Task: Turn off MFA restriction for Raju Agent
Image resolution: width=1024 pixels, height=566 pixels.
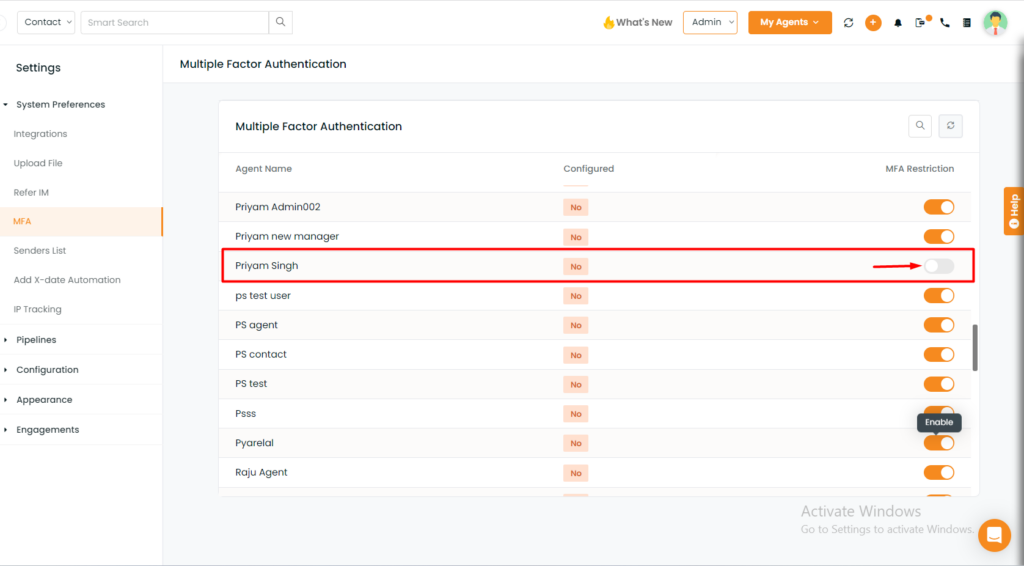Action: 938,473
